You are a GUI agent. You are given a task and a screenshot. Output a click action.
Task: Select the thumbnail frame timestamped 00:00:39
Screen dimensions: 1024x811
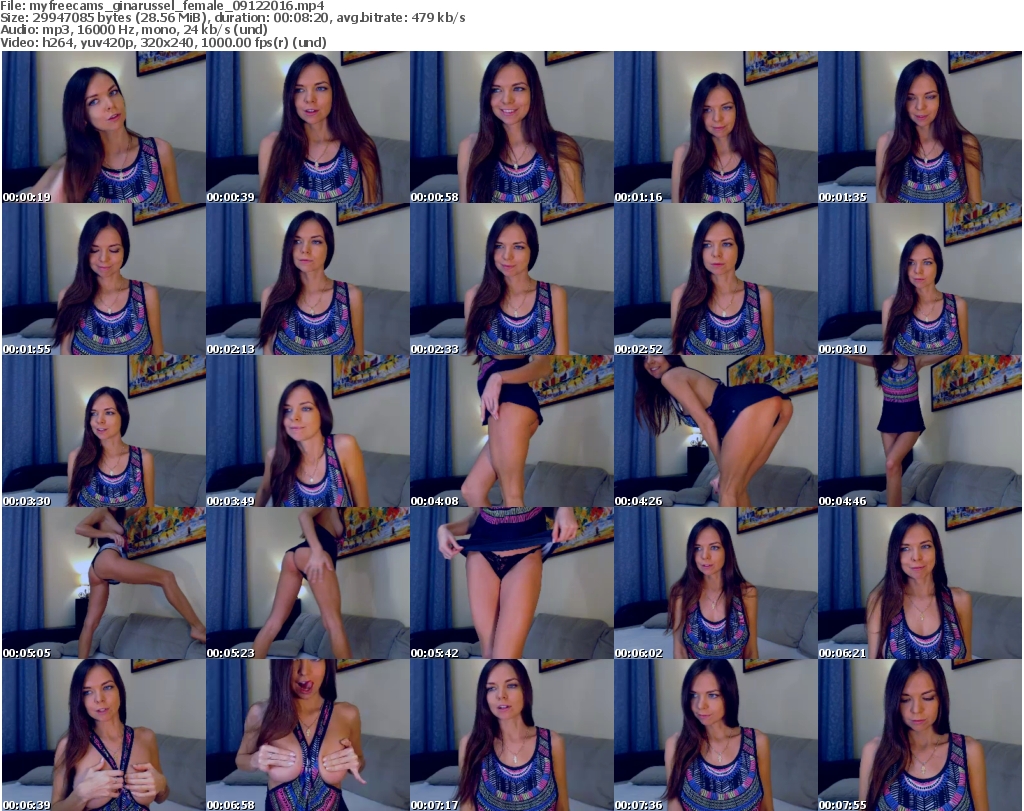308,127
